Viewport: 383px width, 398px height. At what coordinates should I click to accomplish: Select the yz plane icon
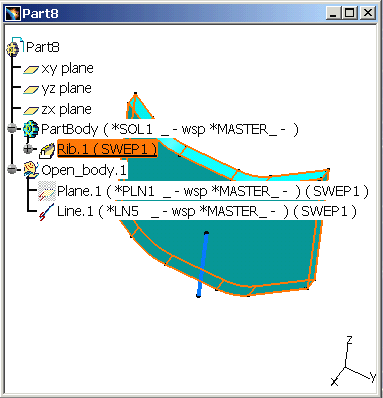[31, 89]
